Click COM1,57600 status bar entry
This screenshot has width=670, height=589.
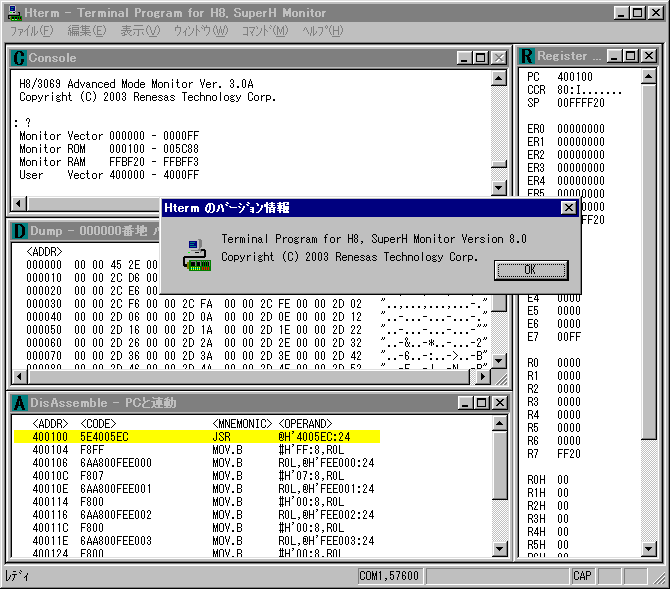[389, 576]
